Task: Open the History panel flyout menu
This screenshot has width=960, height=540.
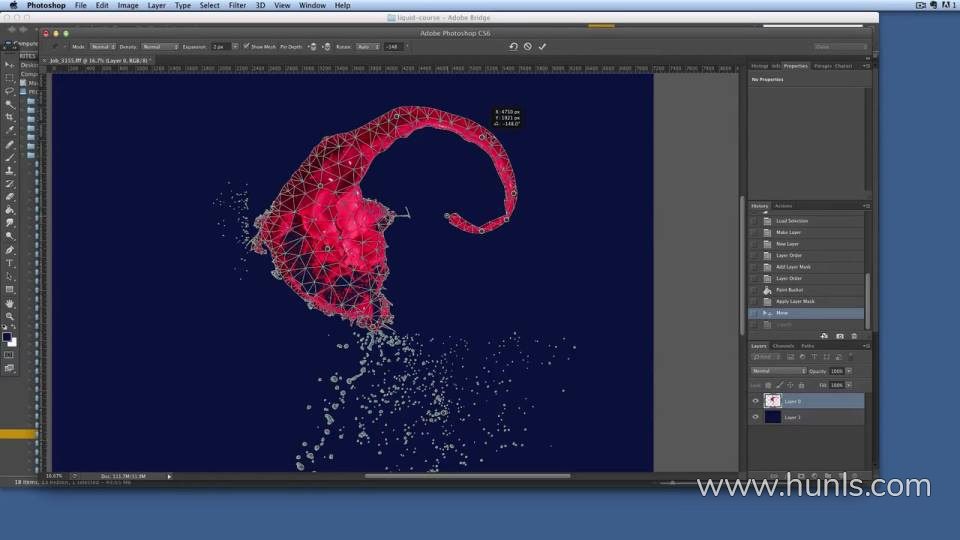Action: click(x=866, y=206)
